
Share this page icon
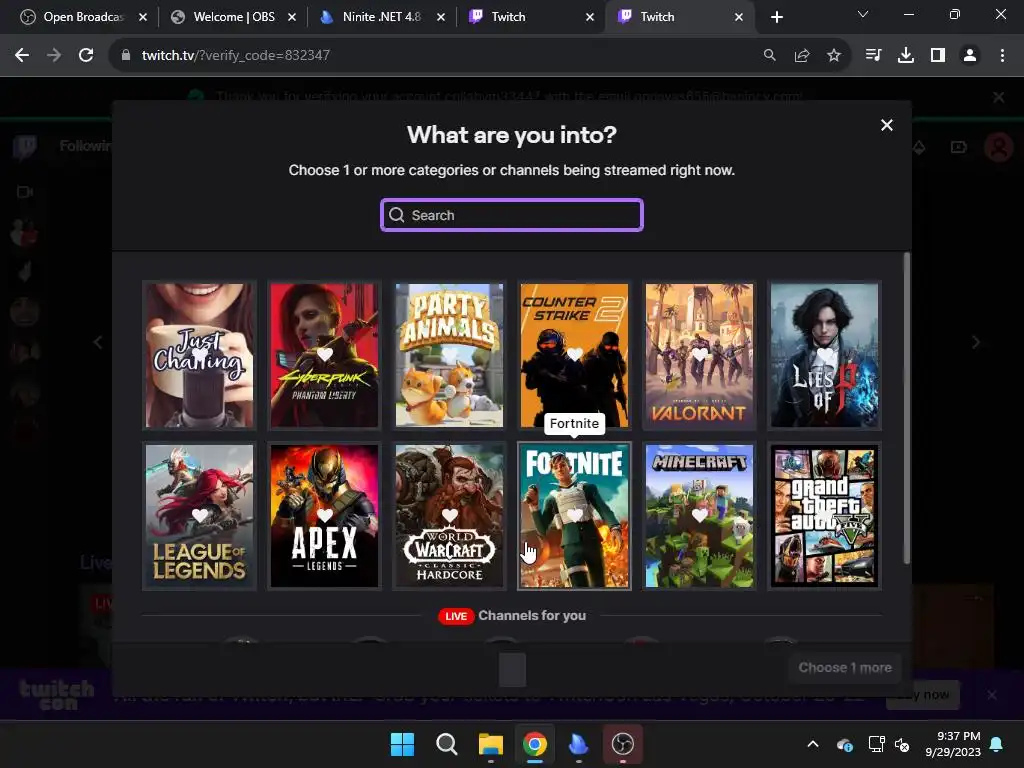[x=802, y=56]
